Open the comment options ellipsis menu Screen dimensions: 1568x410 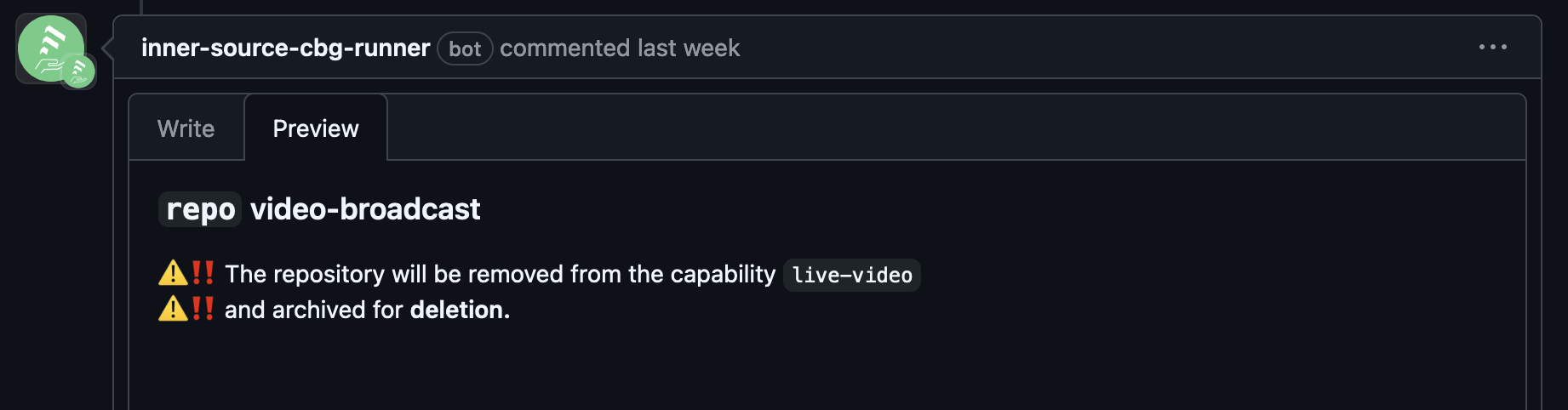click(1492, 48)
